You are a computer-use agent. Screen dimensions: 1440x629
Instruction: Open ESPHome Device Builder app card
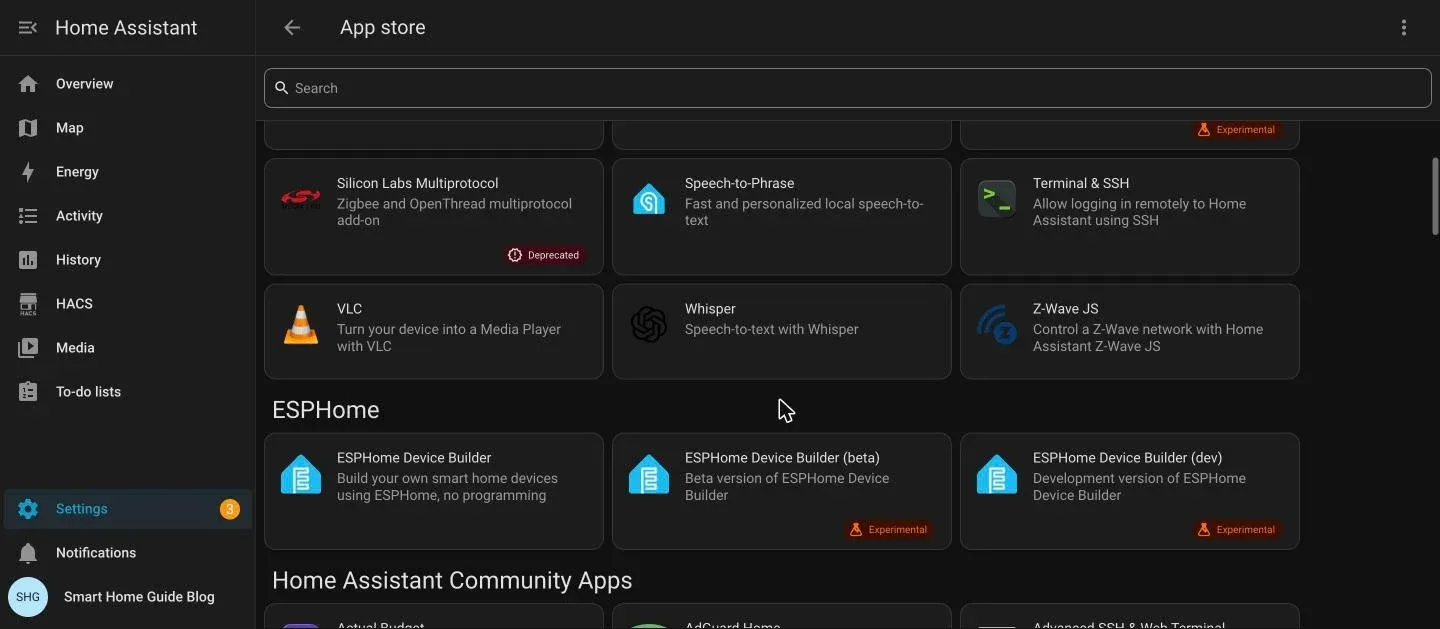click(x=434, y=491)
